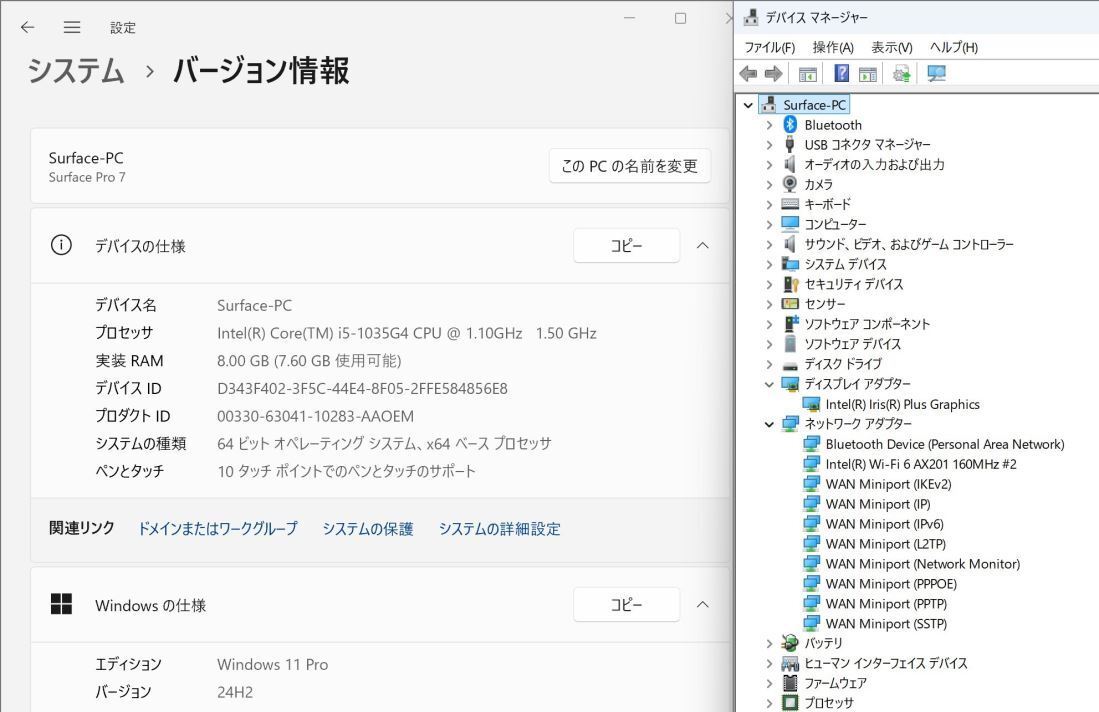The height and width of the screenshot is (712, 1099).
Task: Expand the システム デバイス category
Action: tap(770, 264)
